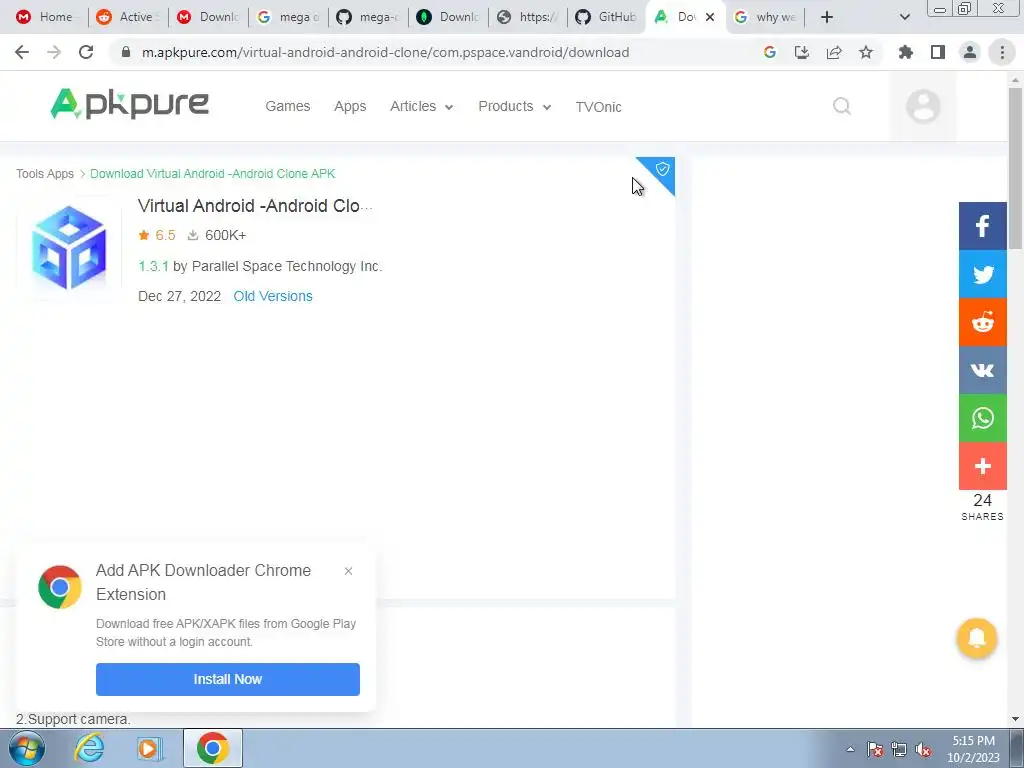Toggle the Chrome side panel
This screenshot has height=768, width=1024.
938,52
